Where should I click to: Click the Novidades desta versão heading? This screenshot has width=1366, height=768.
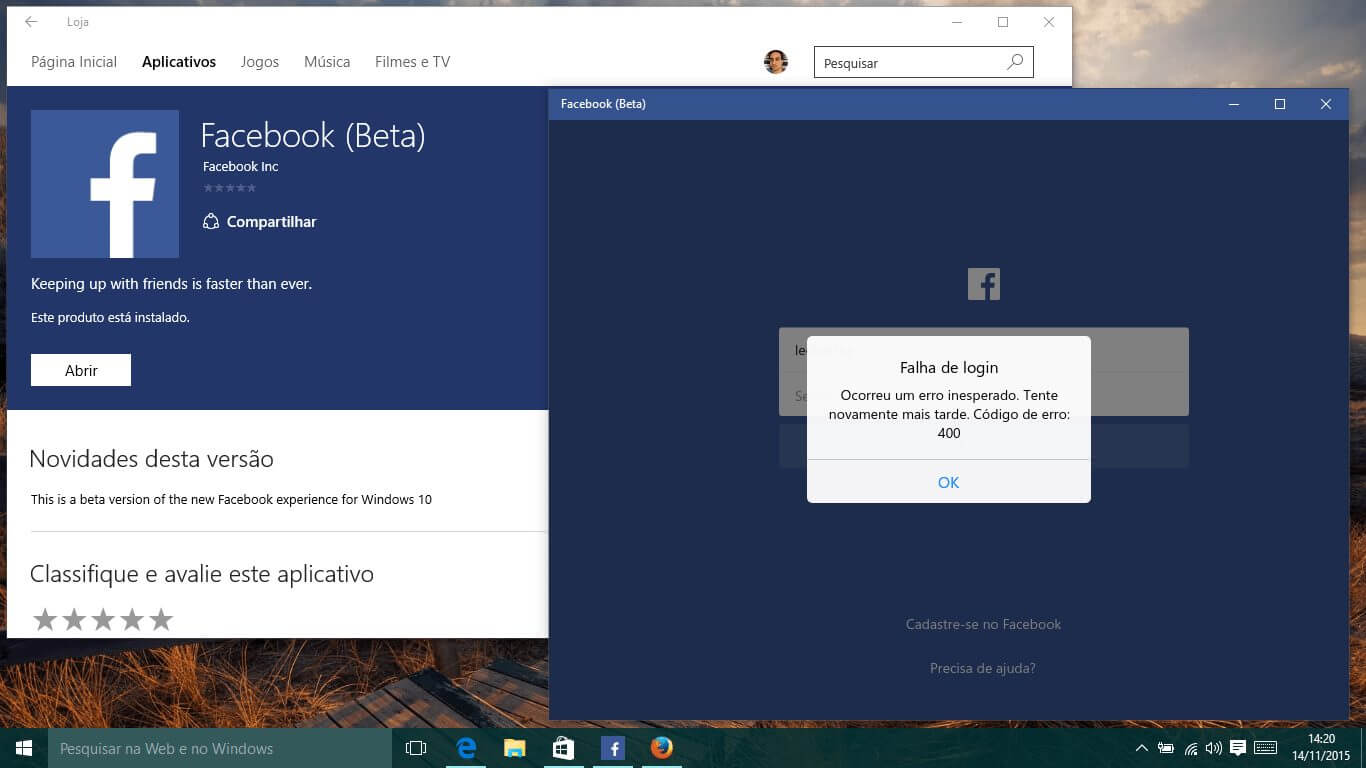151,459
